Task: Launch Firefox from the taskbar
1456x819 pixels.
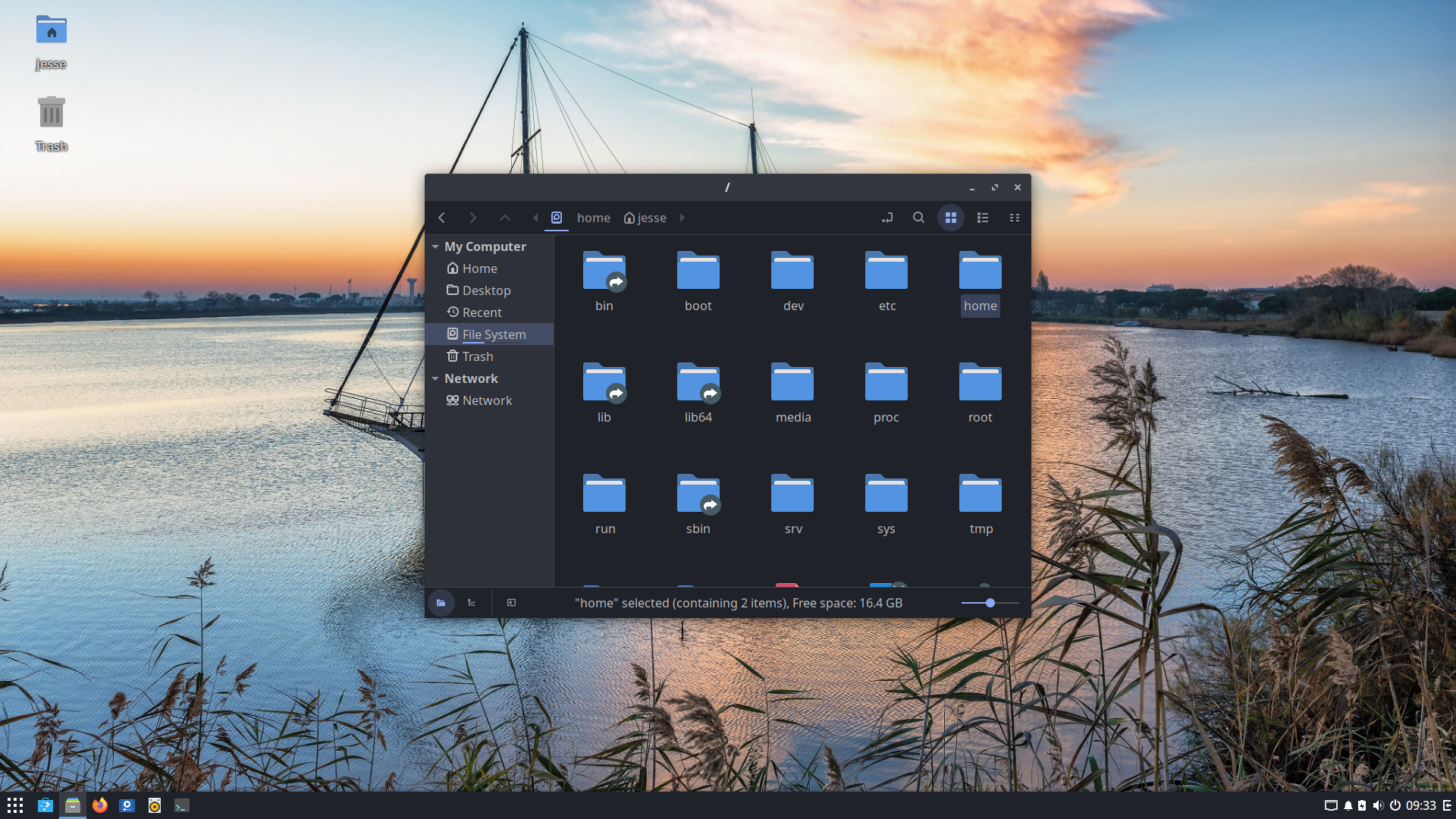Action: tap(100, 805)
